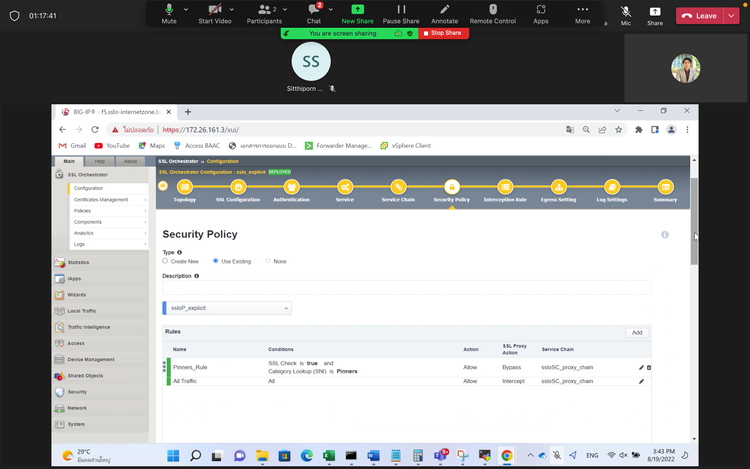The height and width of the screenshot is (469, 750).
Task: Select the Create New policy type
Action: [x=165, y=261]
